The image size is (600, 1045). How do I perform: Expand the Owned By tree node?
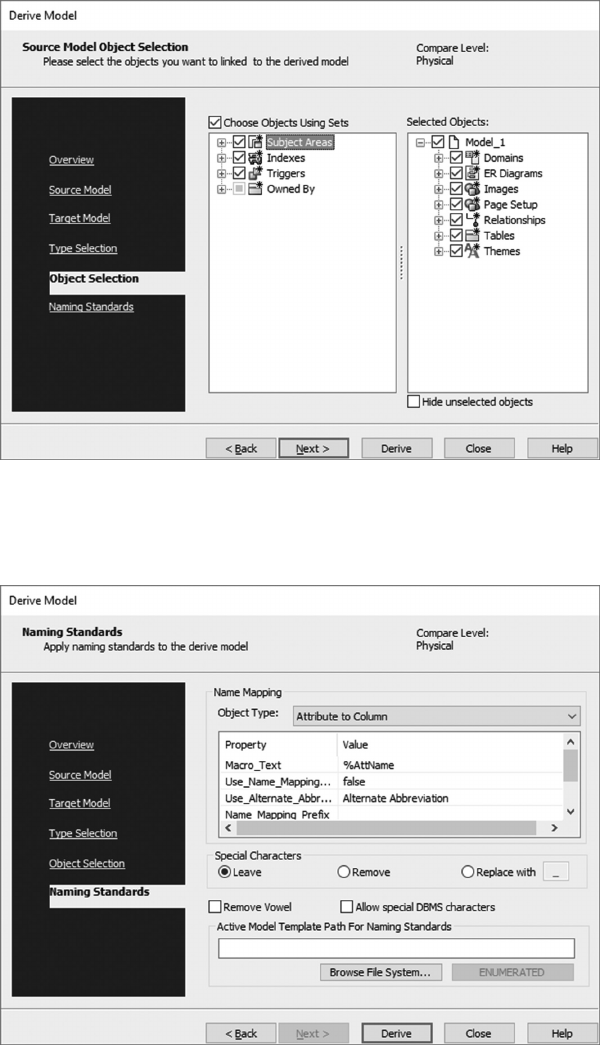click(221, 189)
